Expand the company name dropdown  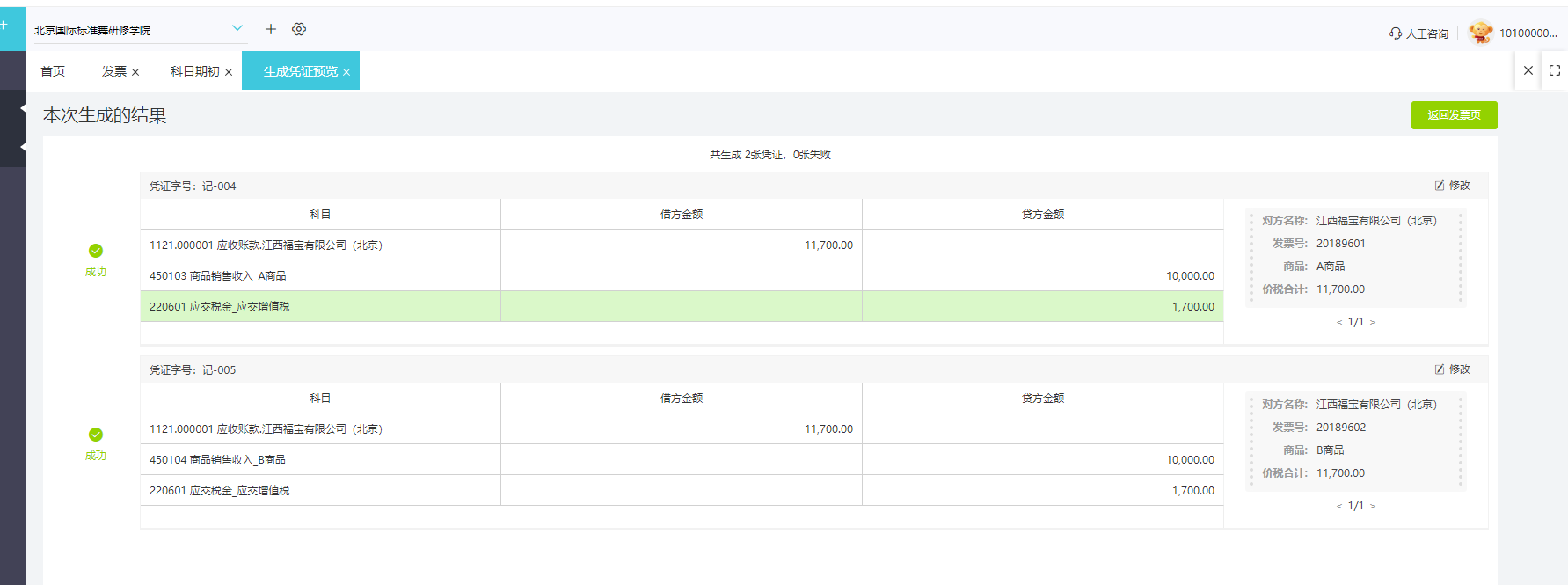237,28
